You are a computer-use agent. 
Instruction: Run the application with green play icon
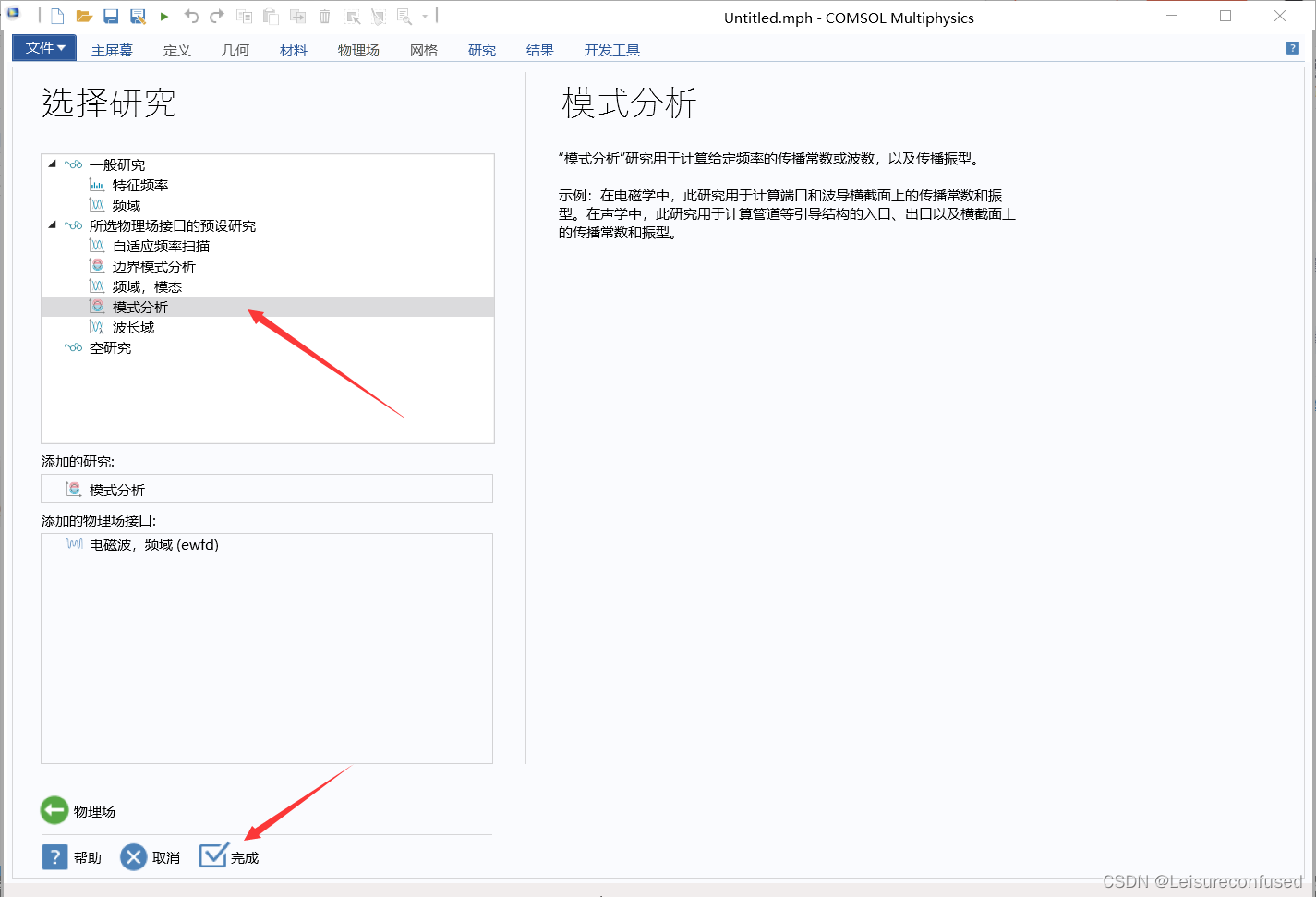tap(164, 16)
